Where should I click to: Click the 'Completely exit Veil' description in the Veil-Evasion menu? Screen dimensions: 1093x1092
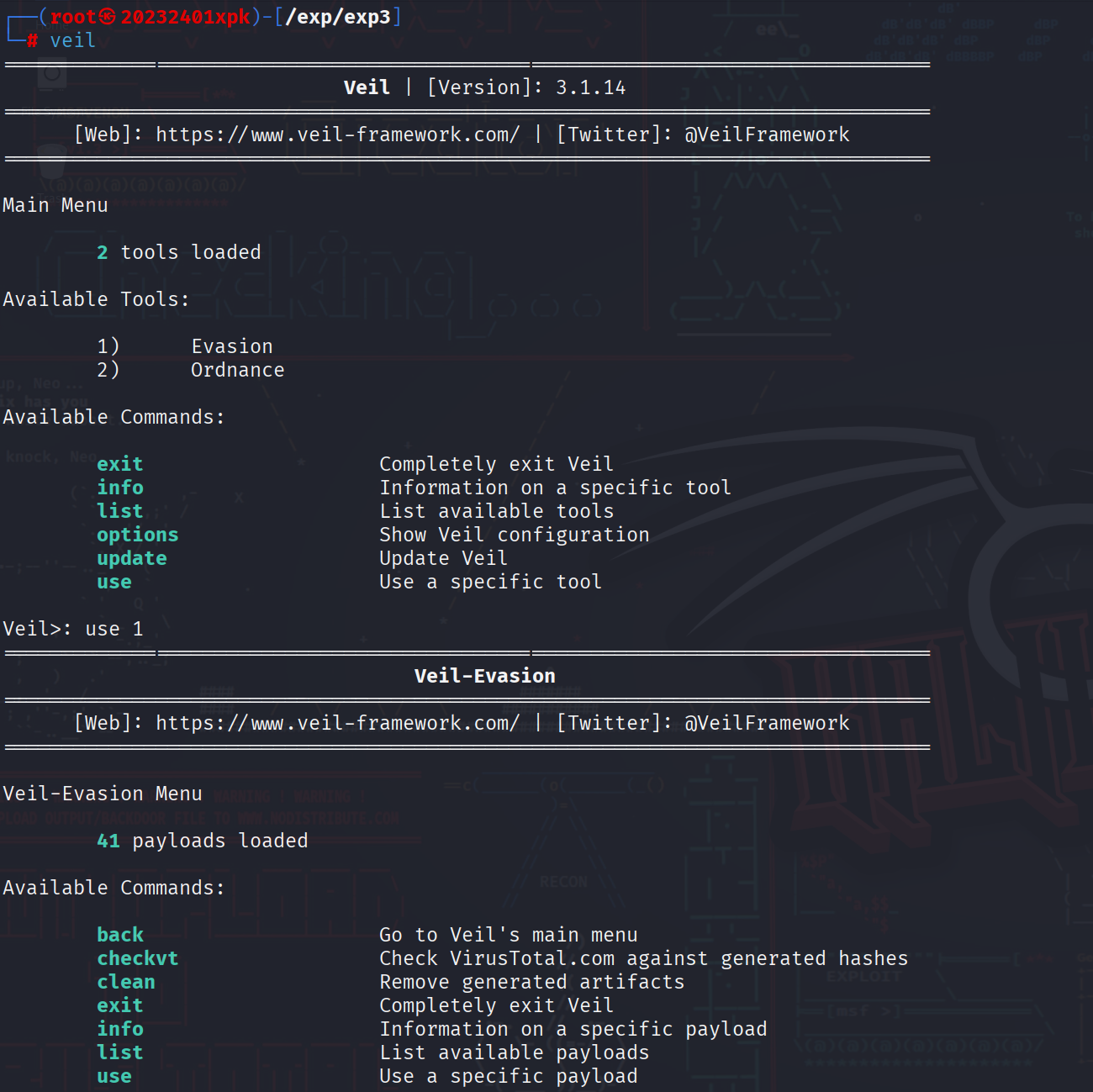coord(497,1005)
